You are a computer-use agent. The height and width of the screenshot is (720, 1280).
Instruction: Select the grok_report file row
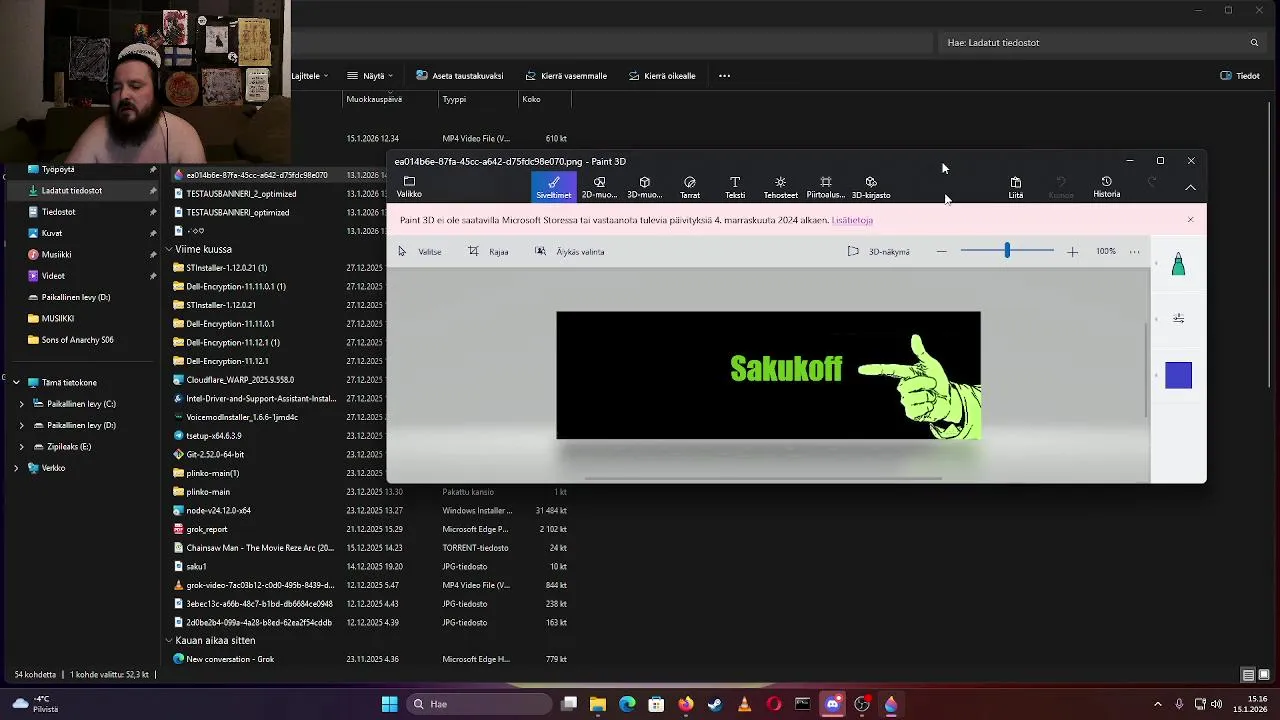[x=370, y=529]
